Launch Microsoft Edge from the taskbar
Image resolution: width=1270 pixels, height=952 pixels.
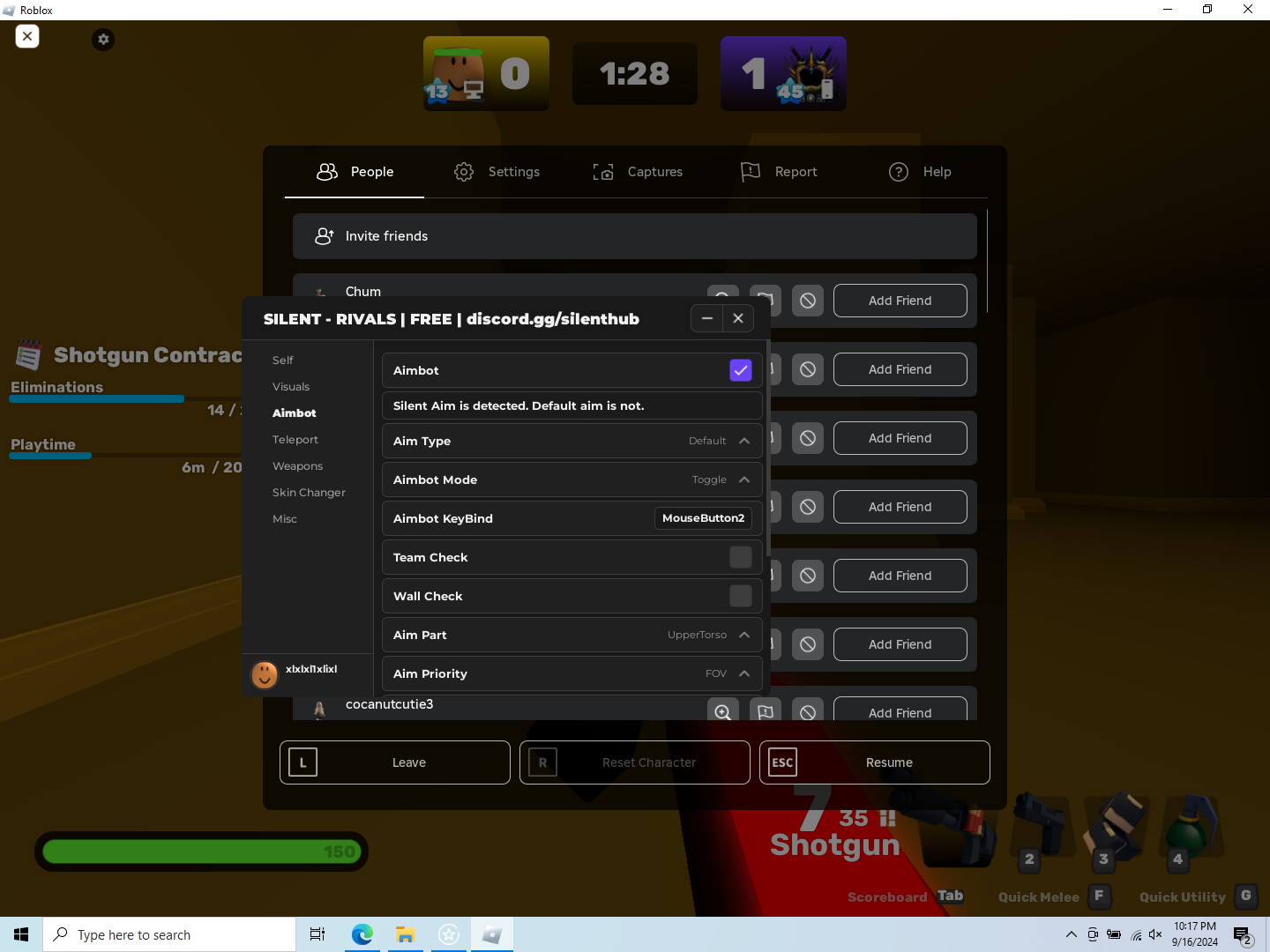[362, 934]
